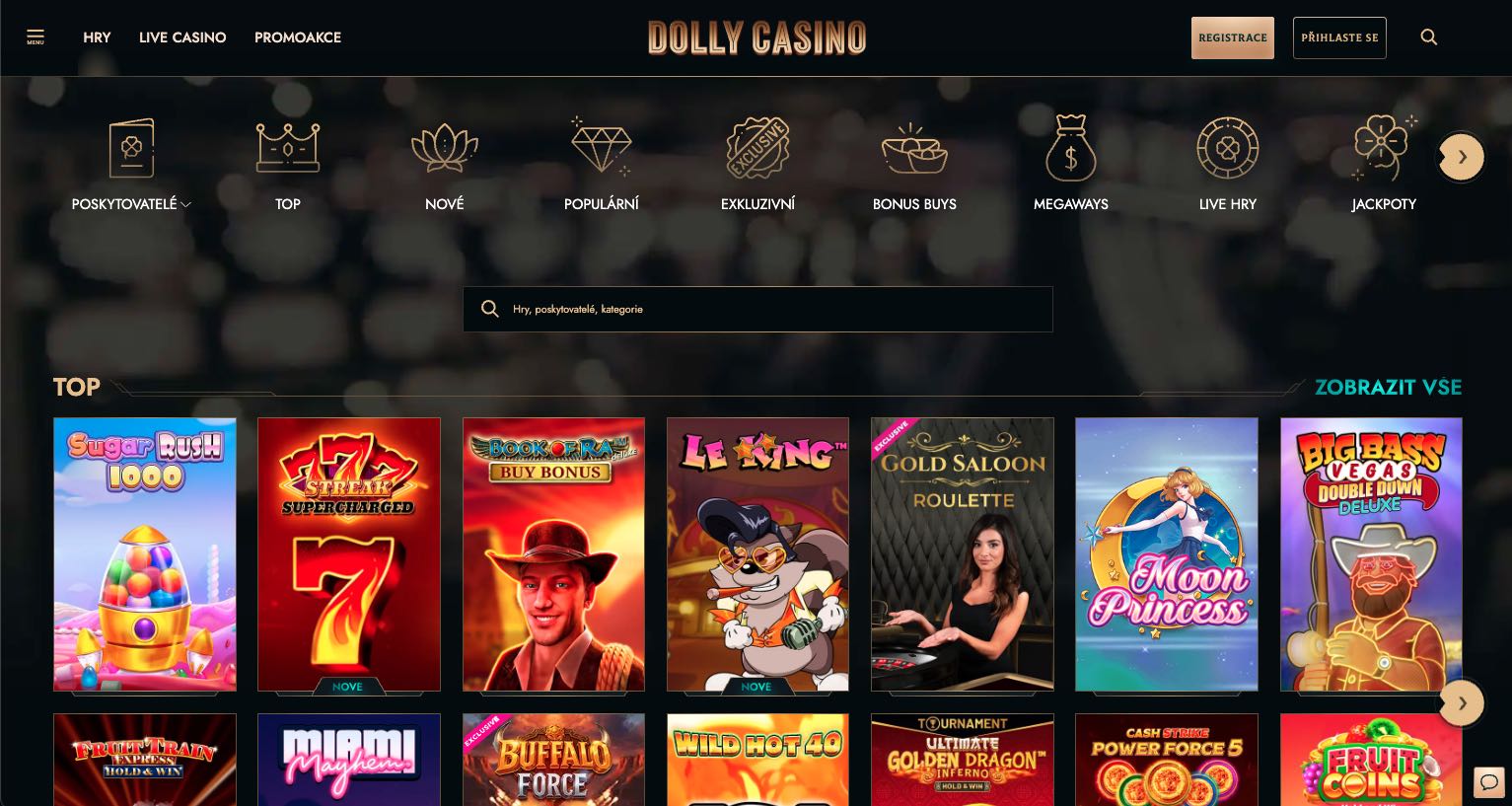1512x806 pixels.
Task: Open the live chat bubble icon
Action: coord(1489,781)
